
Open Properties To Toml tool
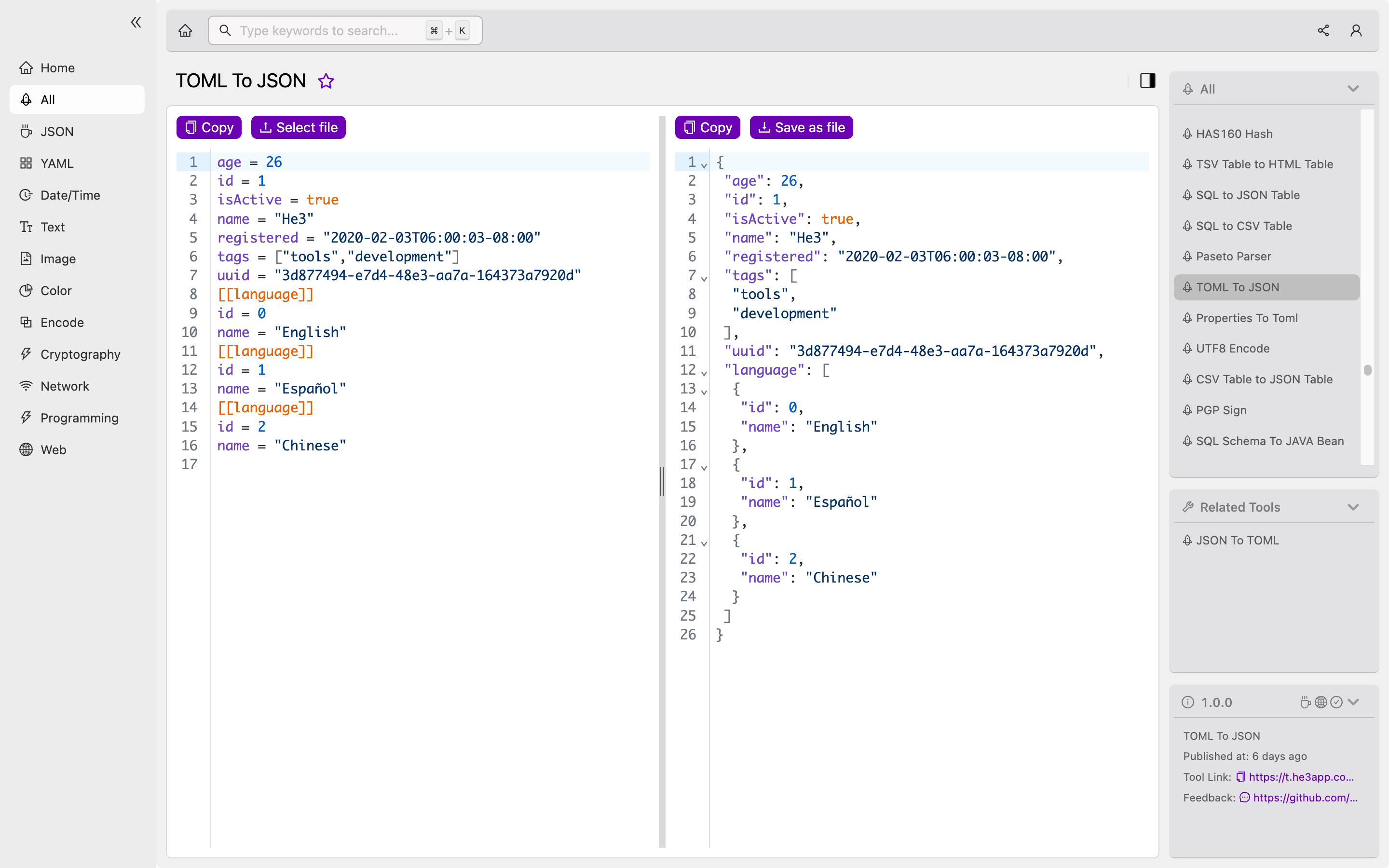1267,318
